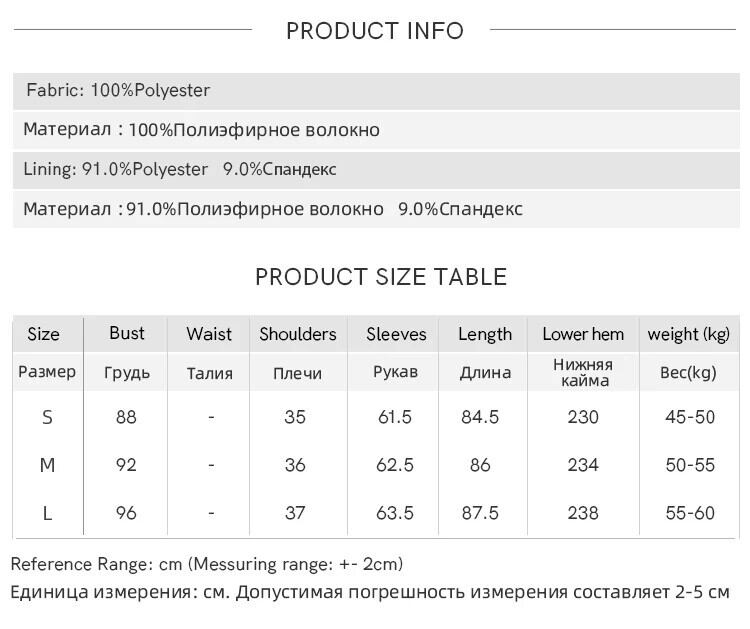Click the Lining: 91.0%Polyester row

click(x=376, y=169)
